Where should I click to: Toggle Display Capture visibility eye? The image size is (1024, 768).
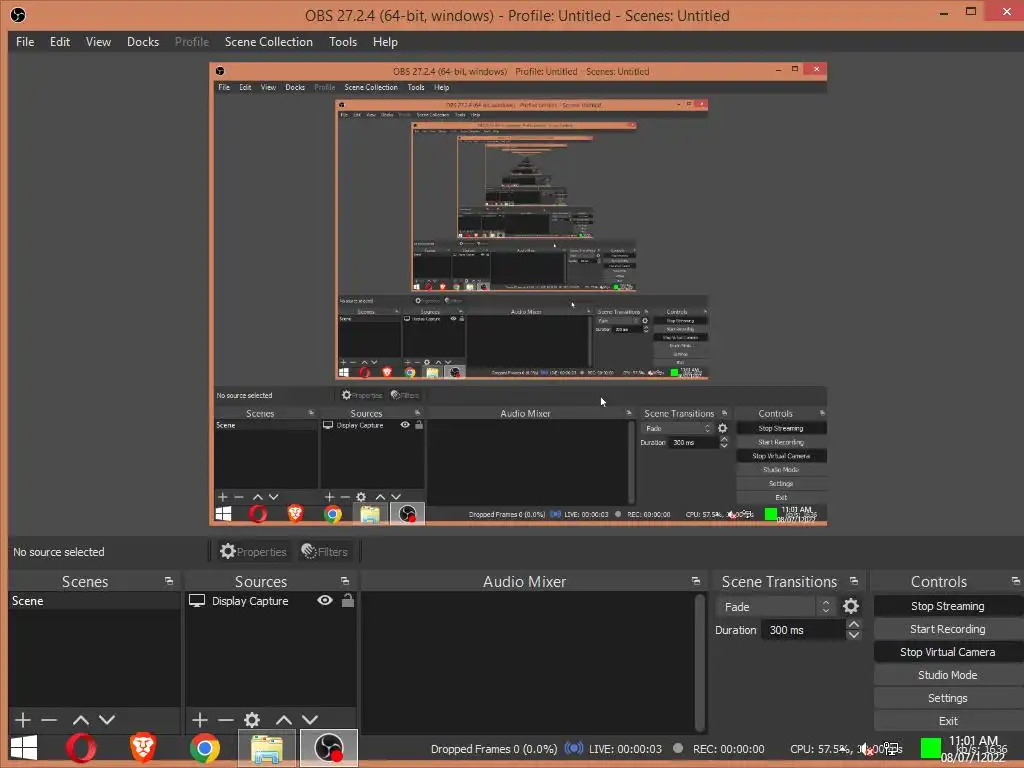tap(325, 600)
